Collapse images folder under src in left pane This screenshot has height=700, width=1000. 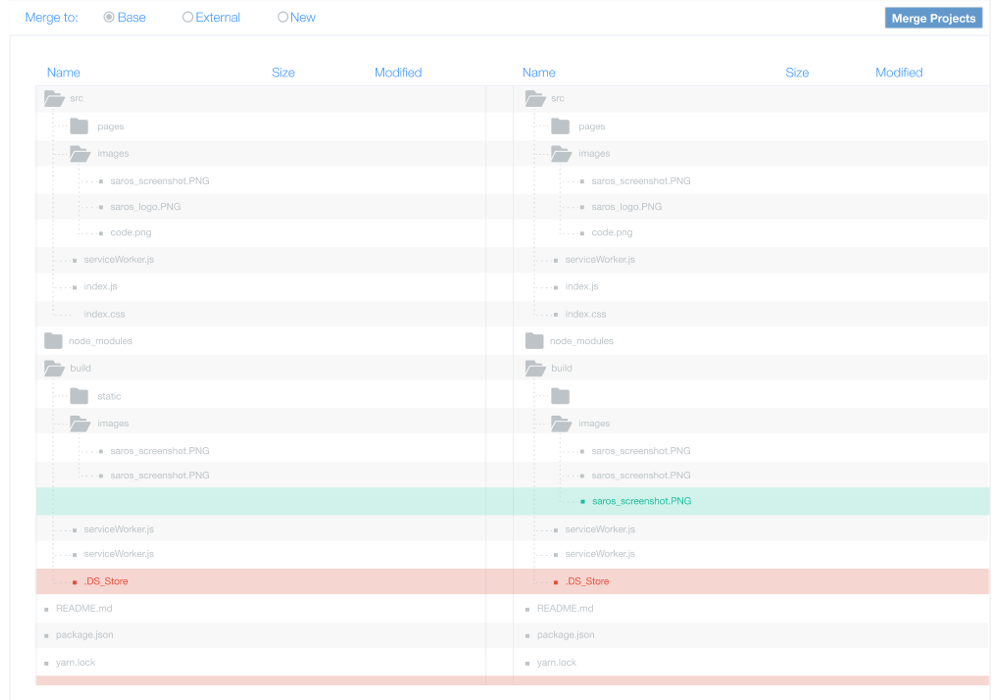(x=80, y=154)
